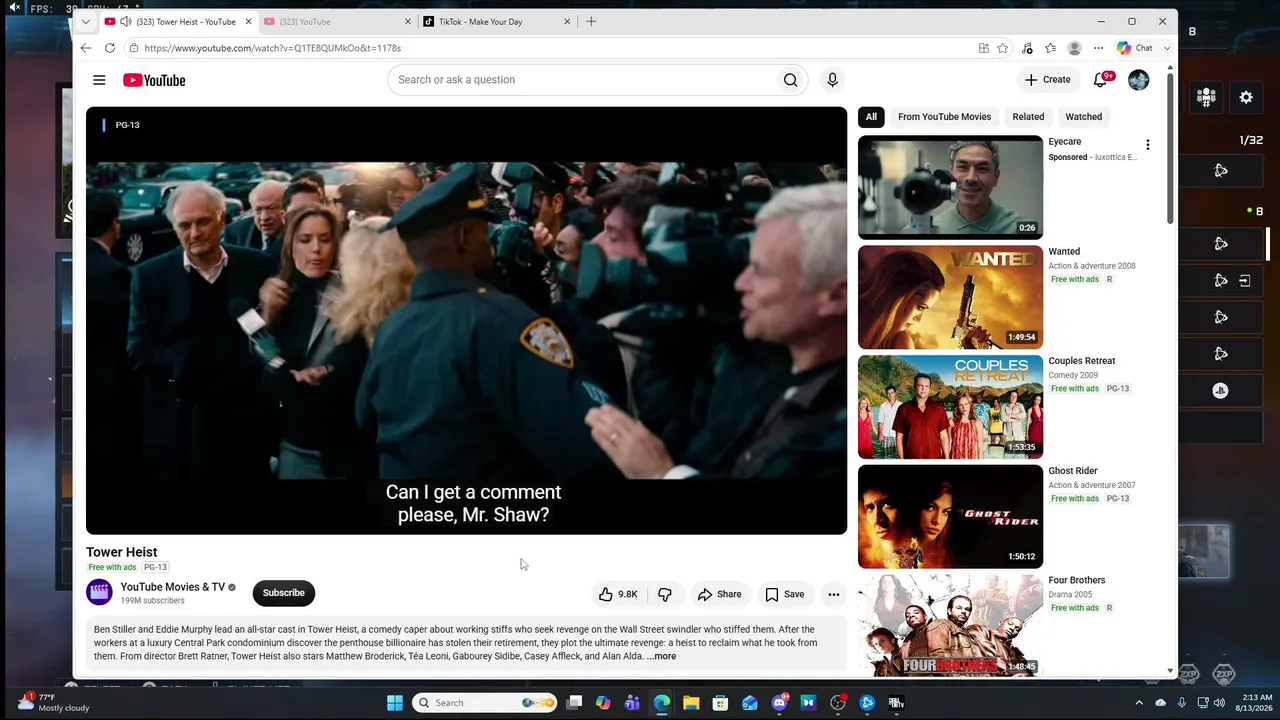Close the TikTok tab
Screen dimensions: 1280x720
(x=568, y=21)
